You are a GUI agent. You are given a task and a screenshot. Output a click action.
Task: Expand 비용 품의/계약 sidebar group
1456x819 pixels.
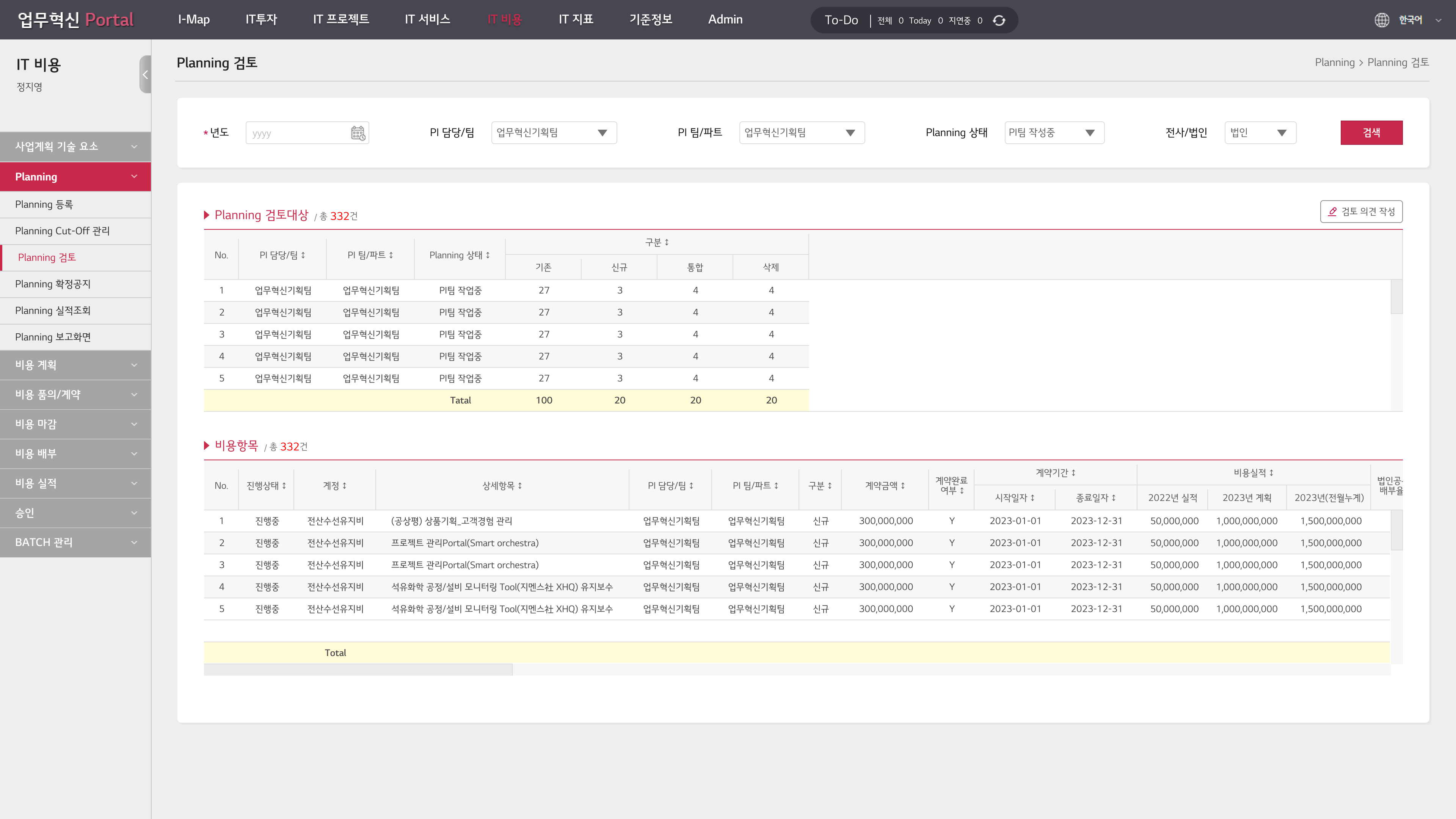(76, 394)
